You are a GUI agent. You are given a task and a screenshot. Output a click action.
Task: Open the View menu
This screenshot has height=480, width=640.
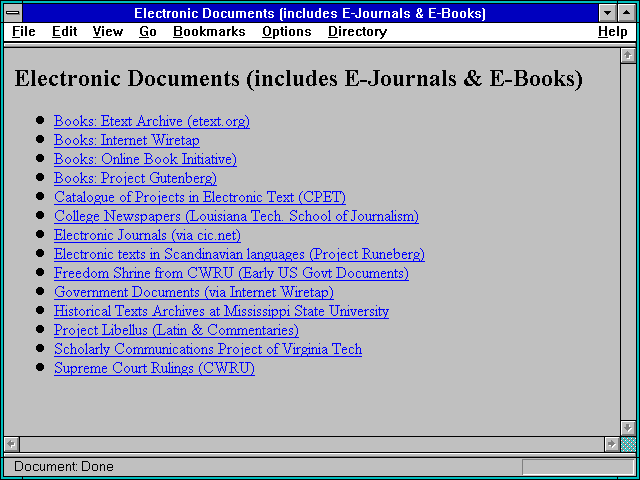tap(108, 32)
